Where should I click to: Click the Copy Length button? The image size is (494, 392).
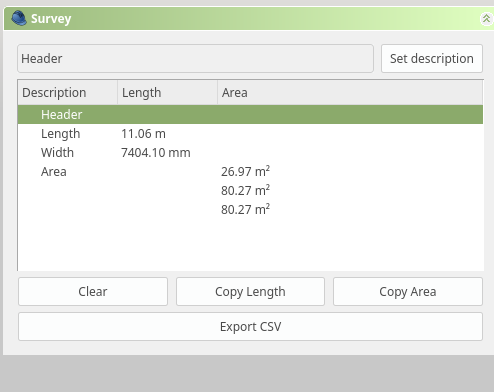point(250,291)
